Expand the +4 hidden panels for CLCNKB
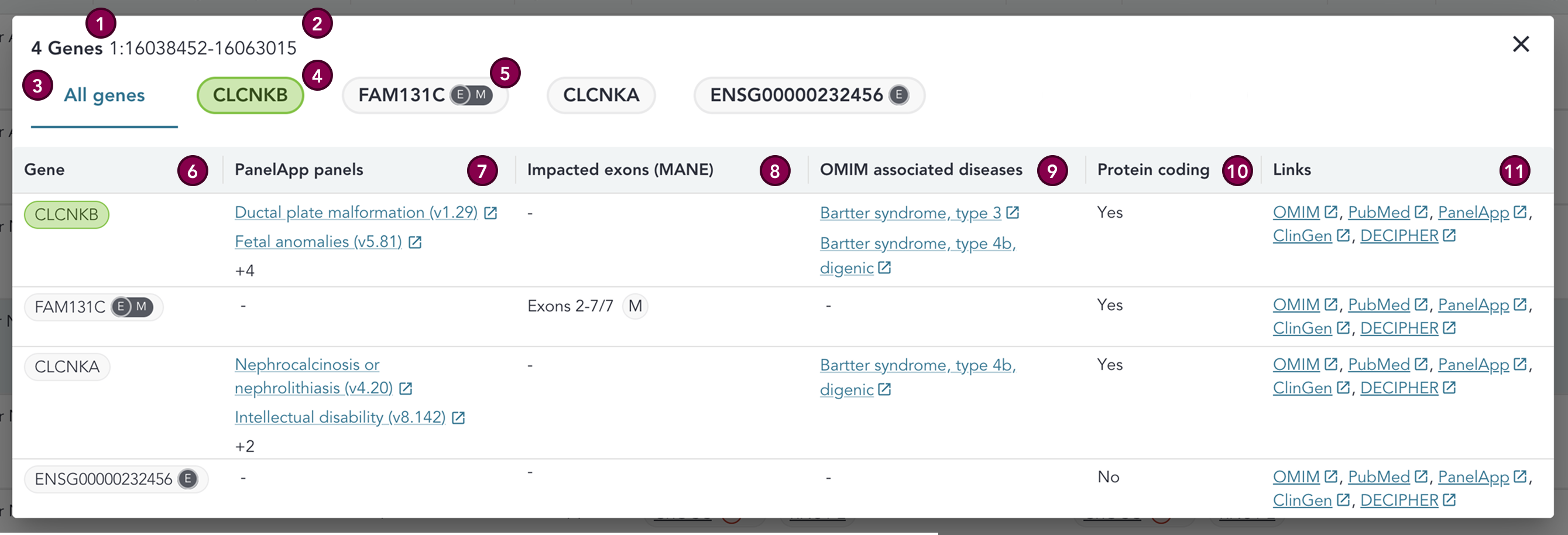The width and height of the screenshot is (1568, 535). tap(245, 270)
